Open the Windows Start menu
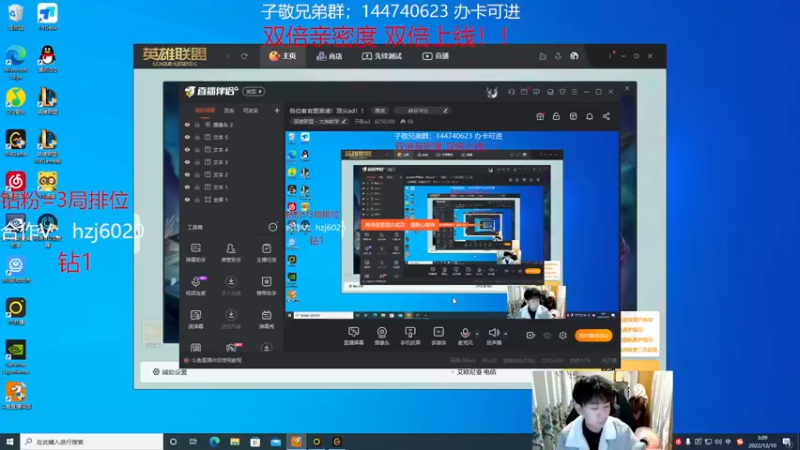 pos(10,442)
